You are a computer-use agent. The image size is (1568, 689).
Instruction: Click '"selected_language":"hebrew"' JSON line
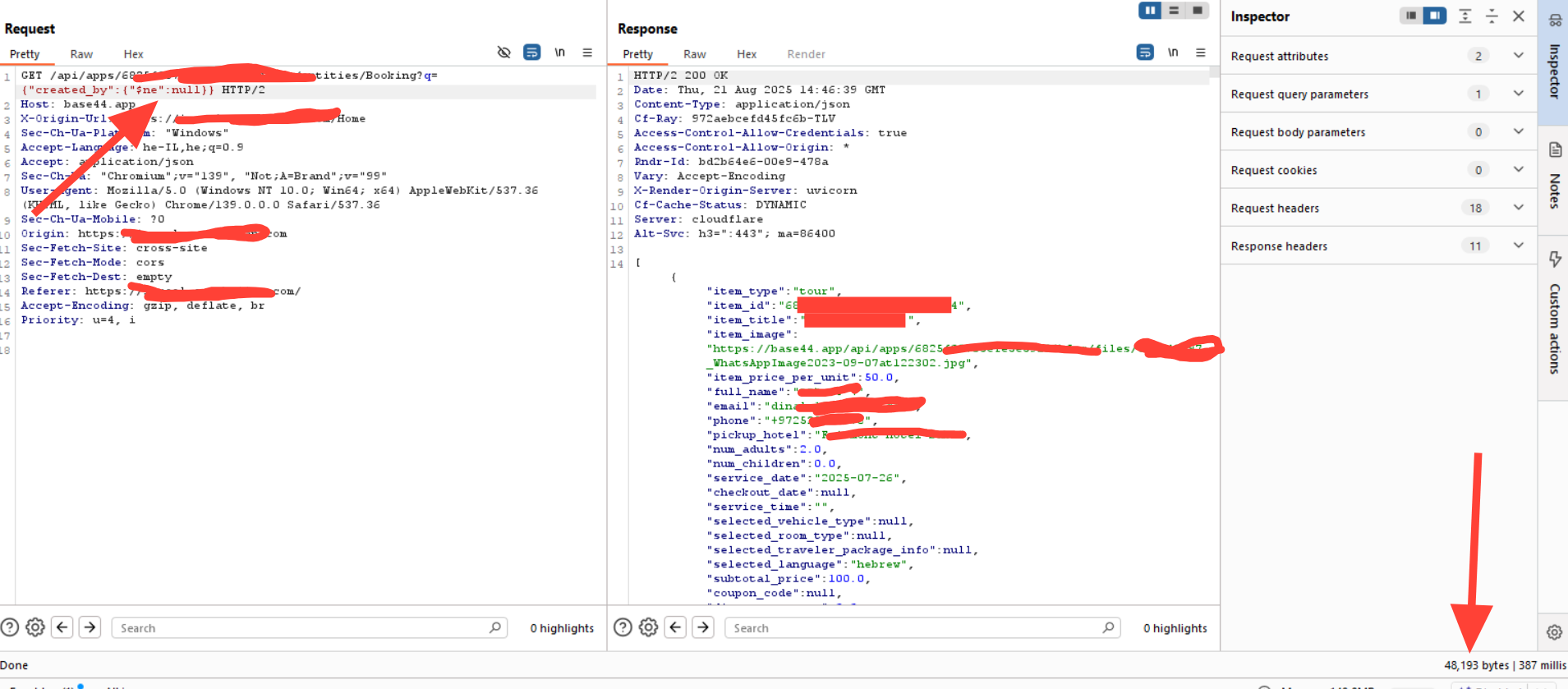[x=810, y=564]
